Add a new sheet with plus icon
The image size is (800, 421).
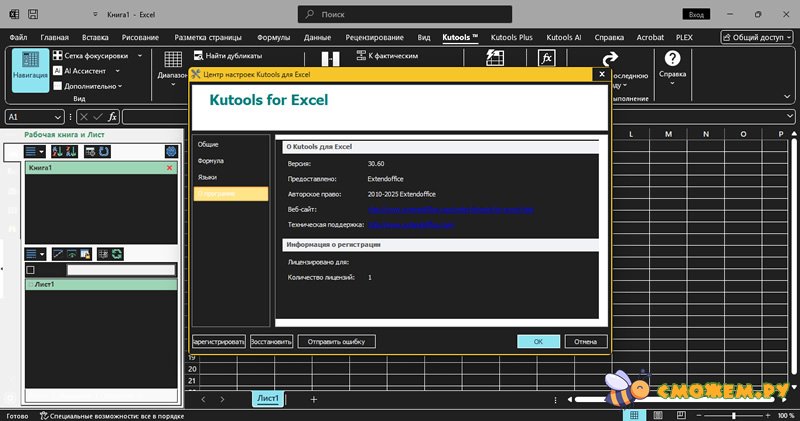point(313,399)
